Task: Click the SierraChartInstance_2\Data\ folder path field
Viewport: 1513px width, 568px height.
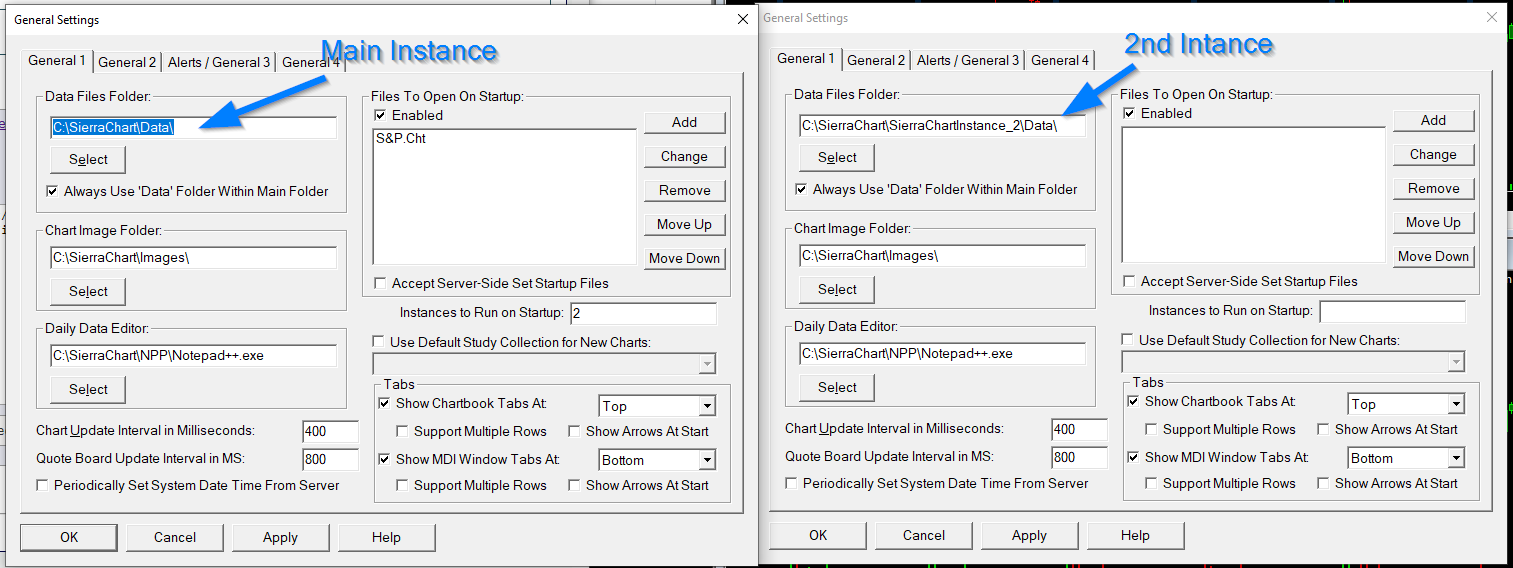Action: click(941, 126)
